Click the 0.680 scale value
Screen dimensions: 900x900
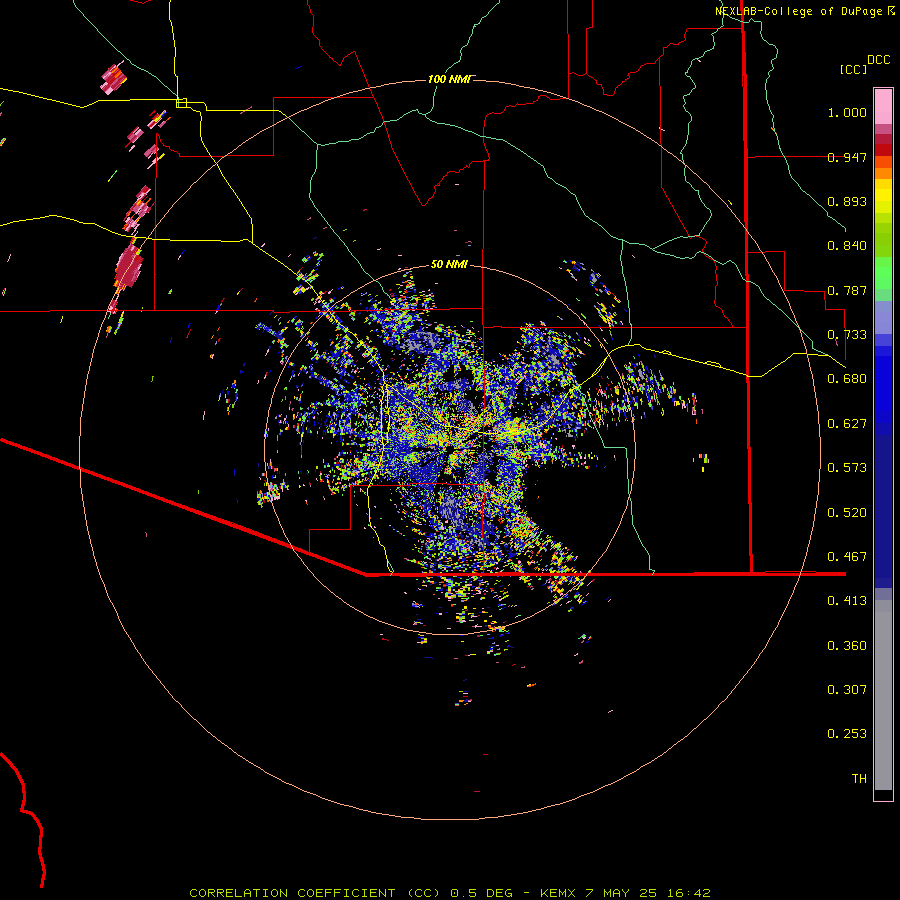(x=847, y=379)
